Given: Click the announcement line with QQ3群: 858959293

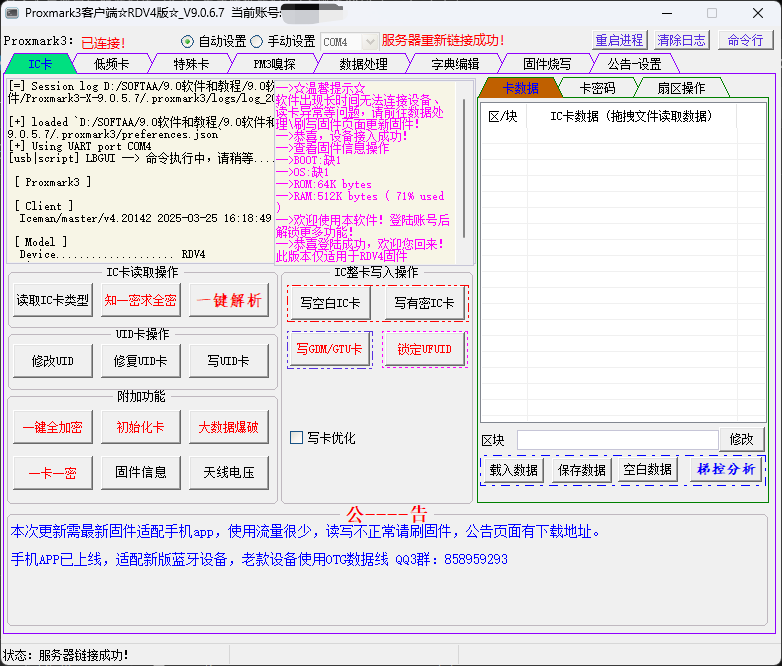Looking at the screenshot, I should tap(259, 559).
